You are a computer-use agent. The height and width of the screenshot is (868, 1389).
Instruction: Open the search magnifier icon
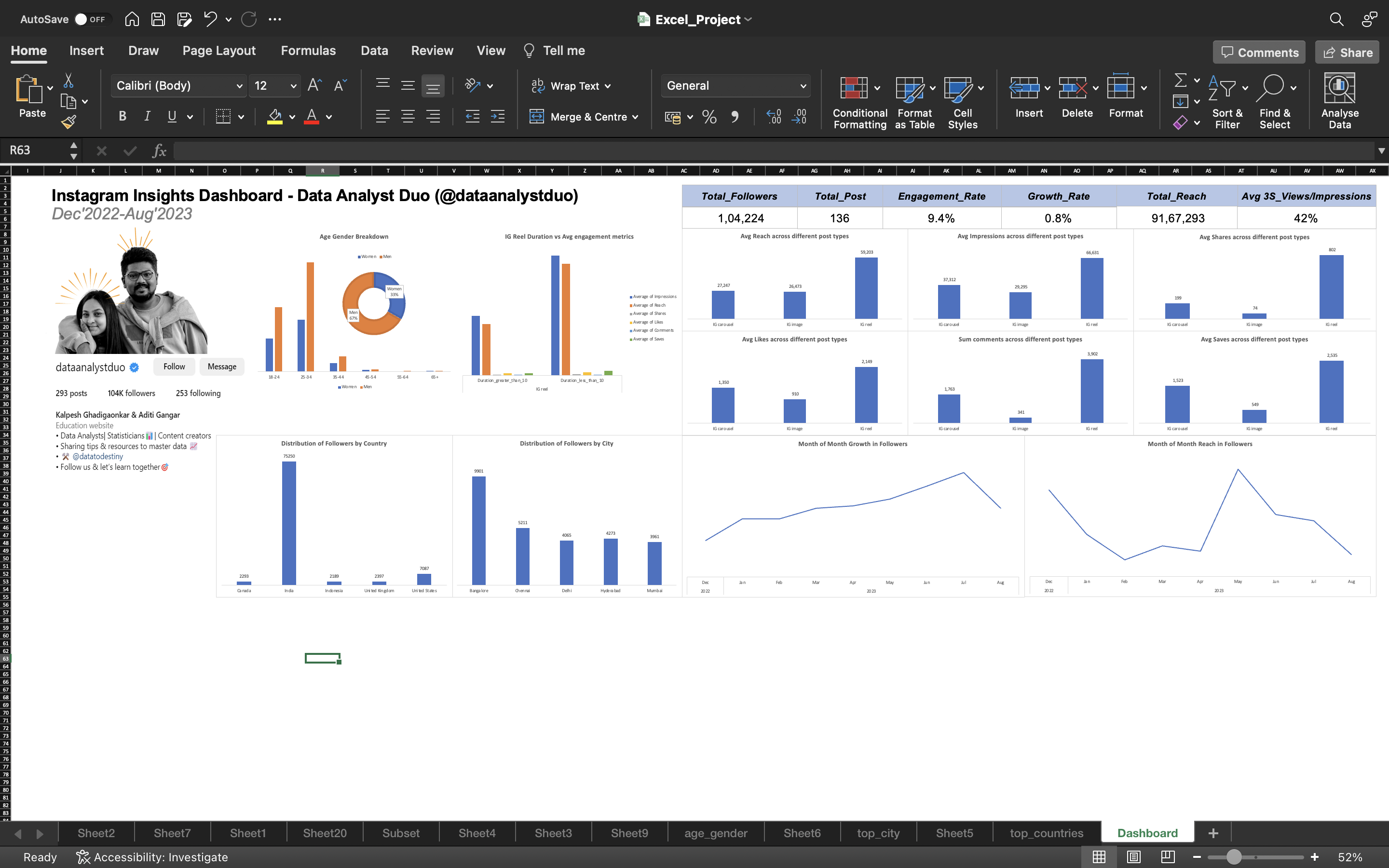click(1336, 19)
